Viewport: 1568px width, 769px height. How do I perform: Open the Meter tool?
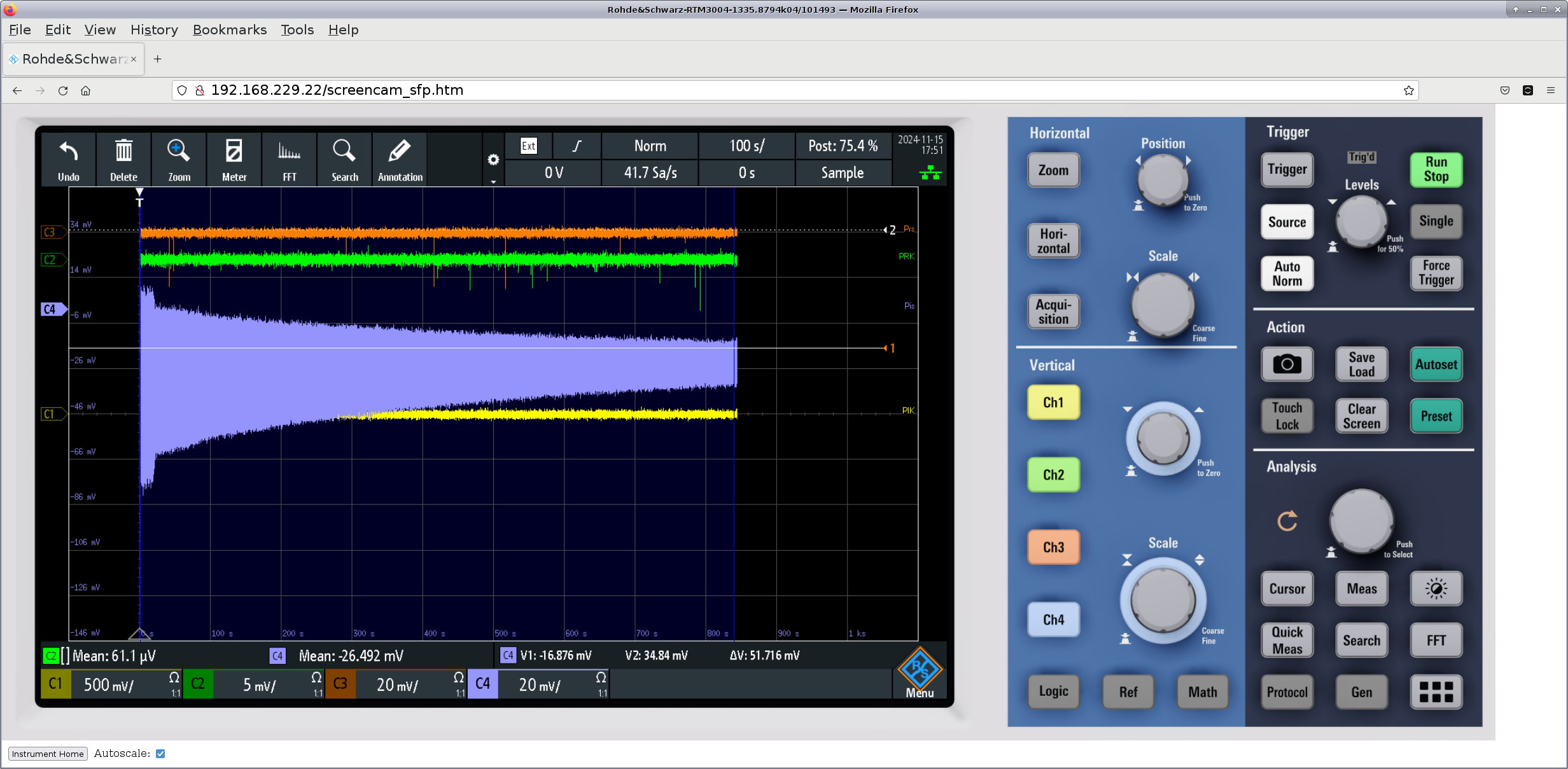[x=234, y=159]
